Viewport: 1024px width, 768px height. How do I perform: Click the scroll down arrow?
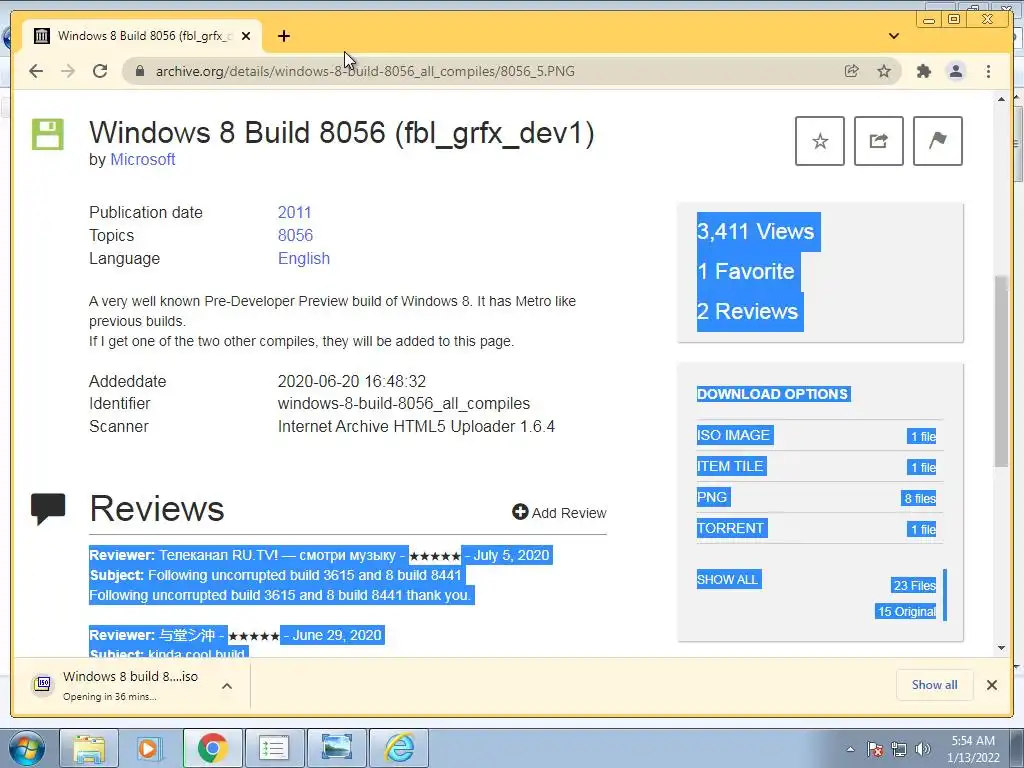pos(1001,648)
